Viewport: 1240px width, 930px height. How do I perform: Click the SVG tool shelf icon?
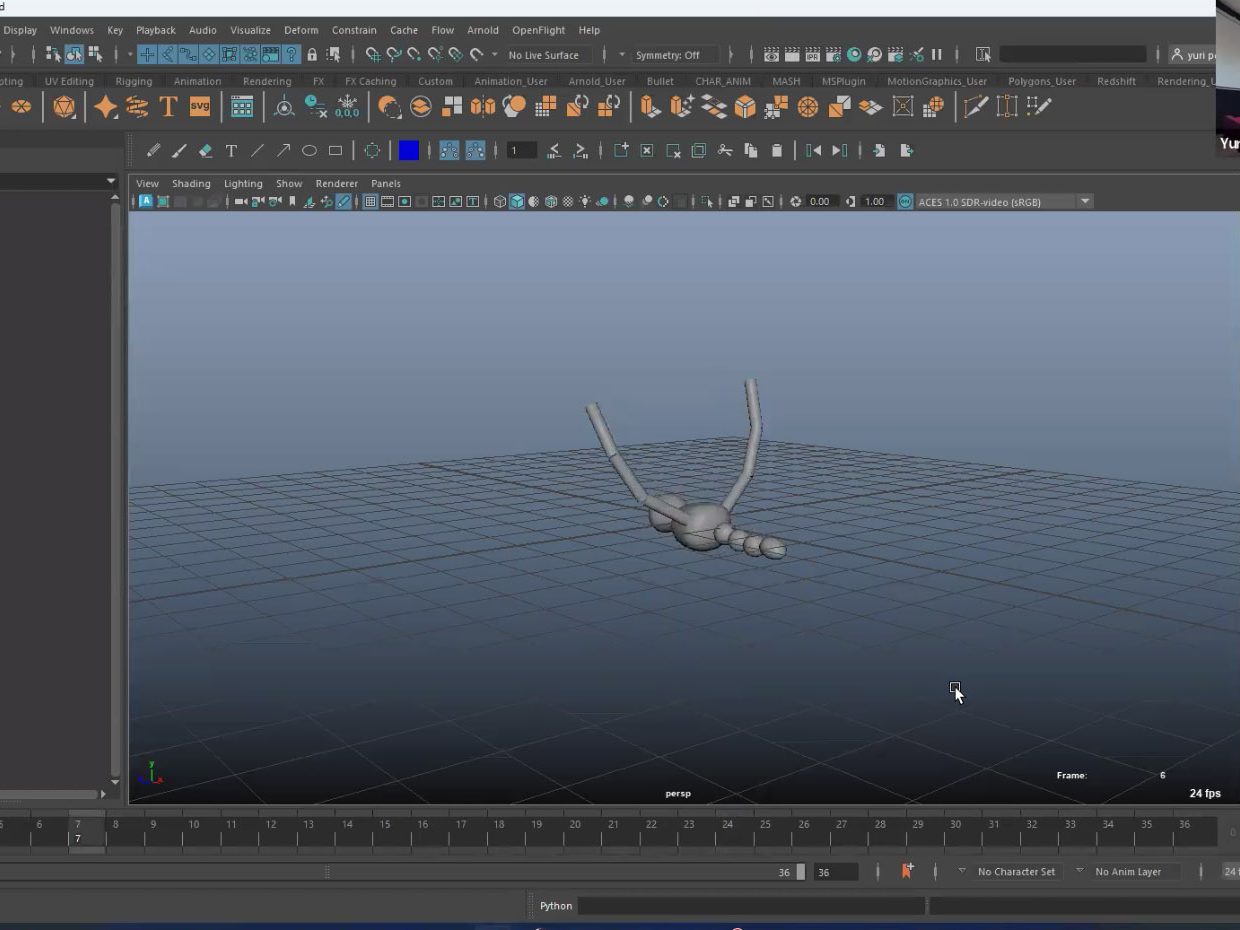pyautogui.click(x=200, y=107)
